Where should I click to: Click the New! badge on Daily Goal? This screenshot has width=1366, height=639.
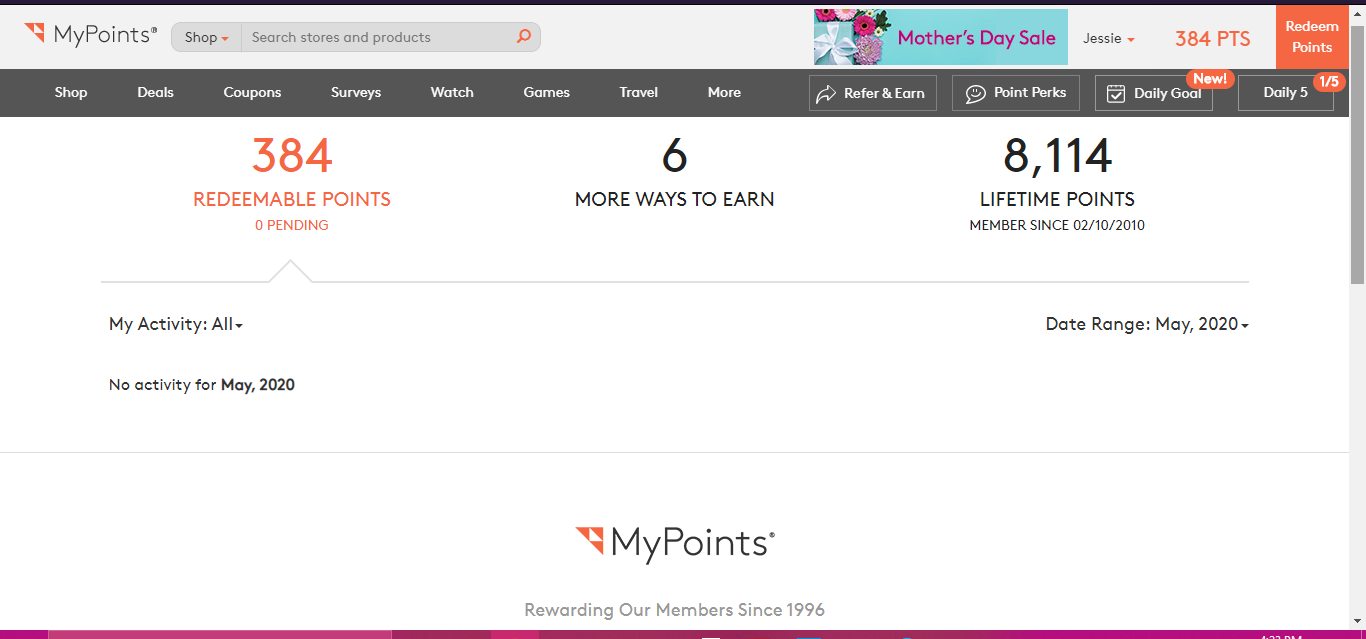coord(1209,79)
